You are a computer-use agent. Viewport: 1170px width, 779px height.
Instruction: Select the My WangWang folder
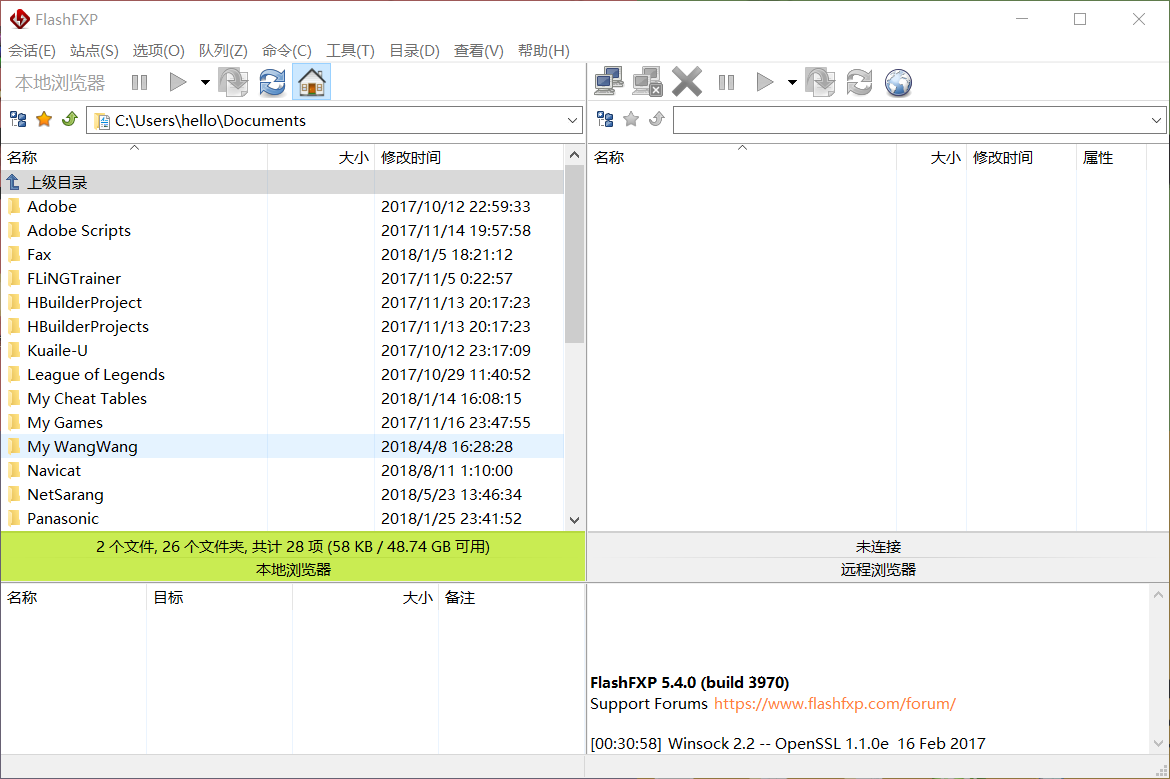click(282, 446)
